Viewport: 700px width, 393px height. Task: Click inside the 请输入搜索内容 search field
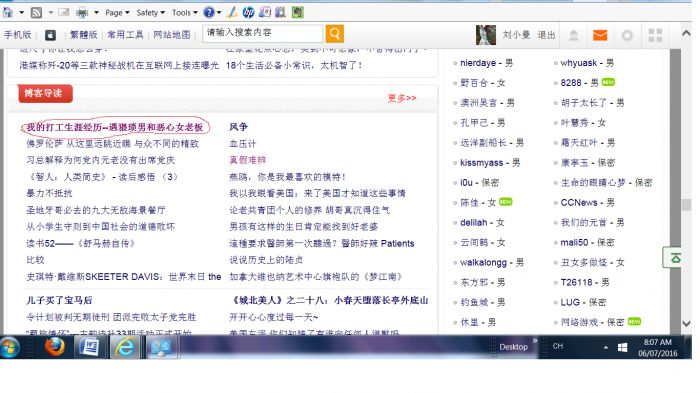pos(263,33)
